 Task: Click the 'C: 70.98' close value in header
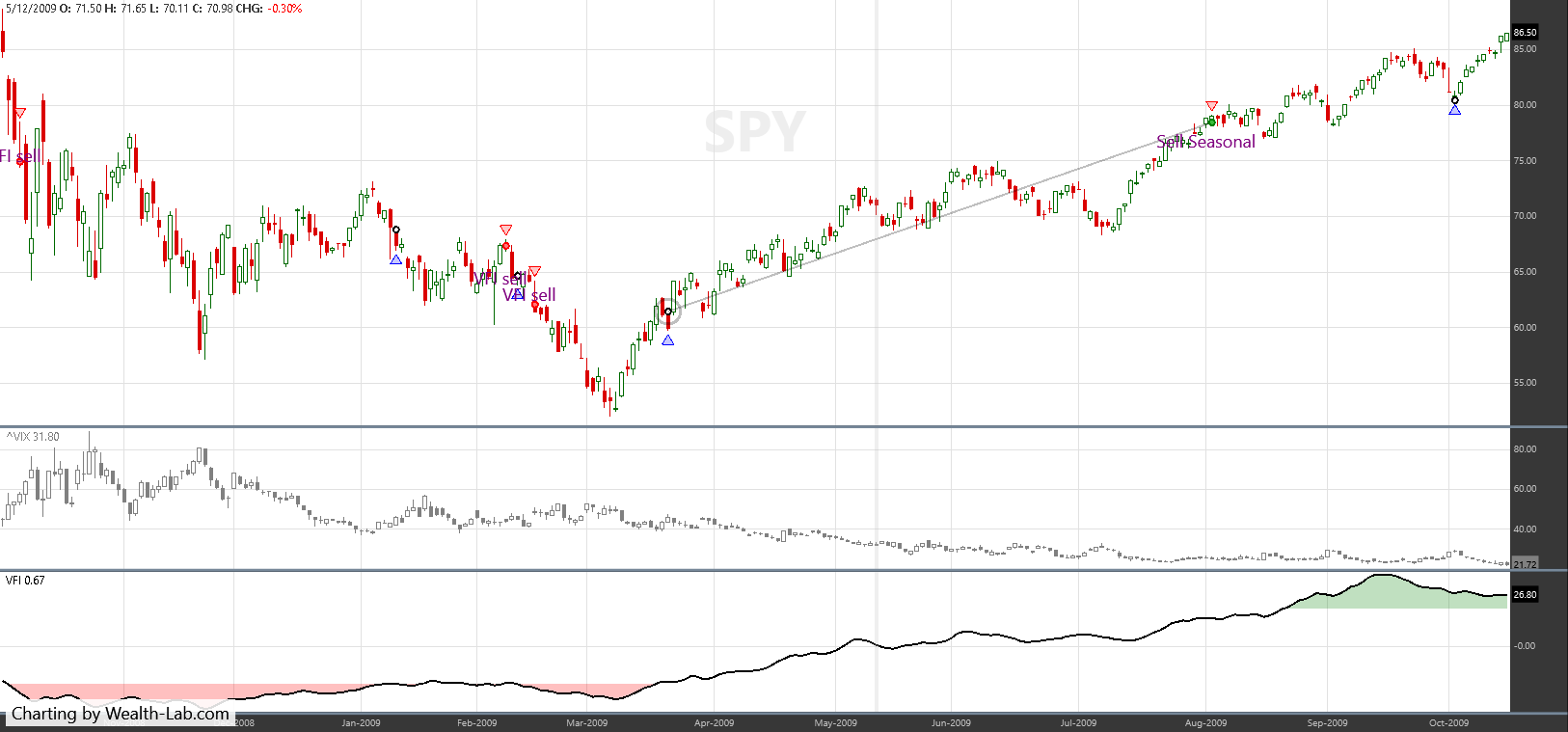(x=212, y=9)
